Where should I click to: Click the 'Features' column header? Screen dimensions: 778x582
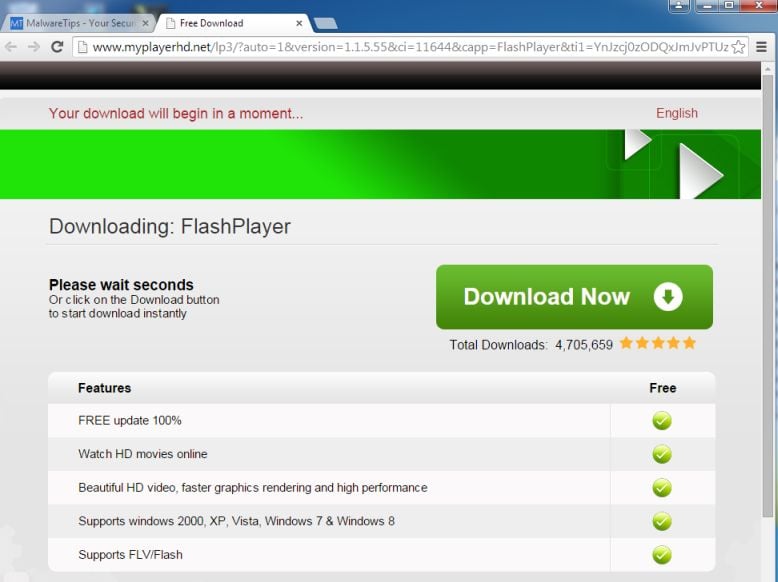click(105, 388)
